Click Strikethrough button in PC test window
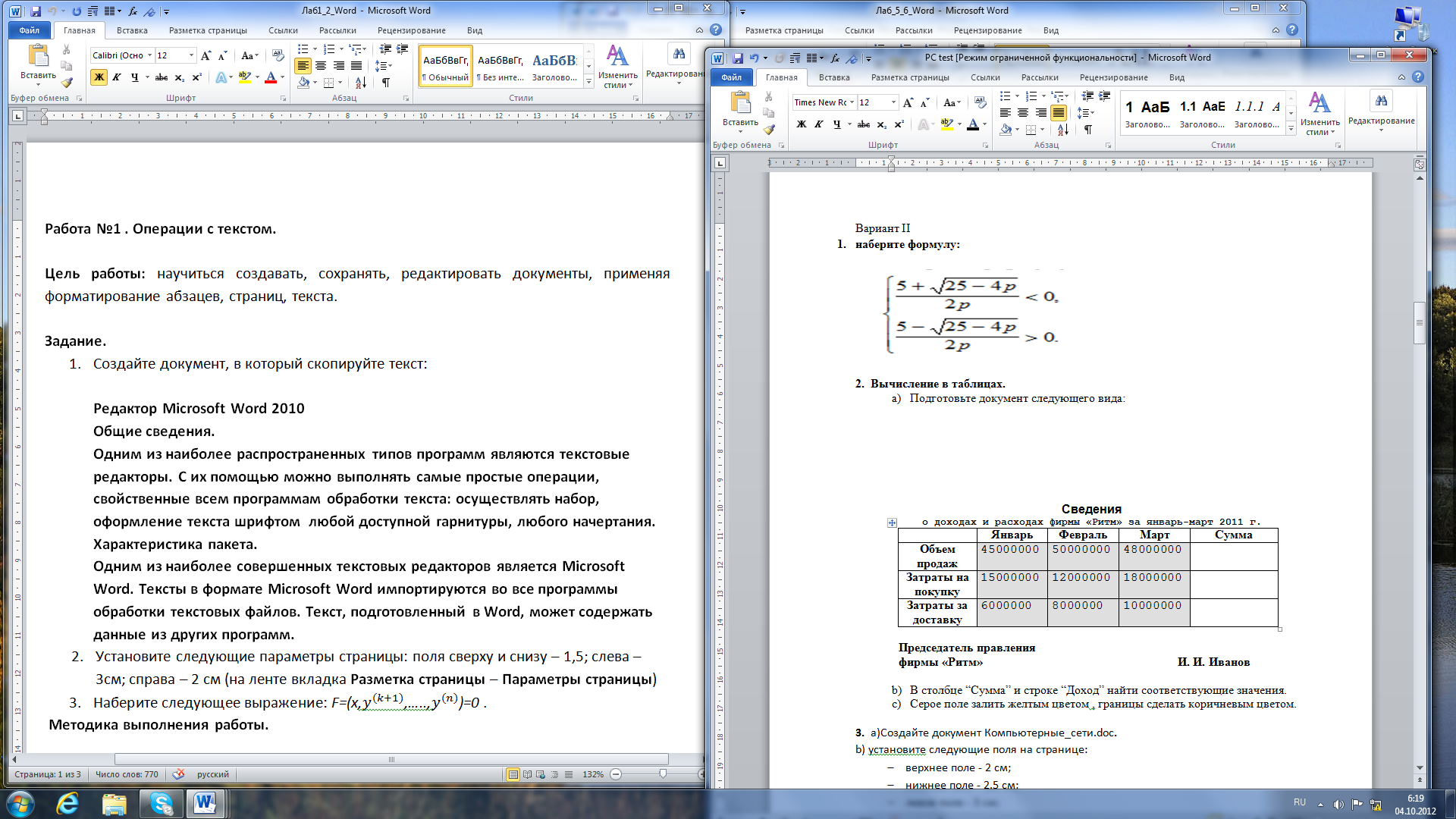The height and width of the screenshot is (819, 1456). click(863, 124)
